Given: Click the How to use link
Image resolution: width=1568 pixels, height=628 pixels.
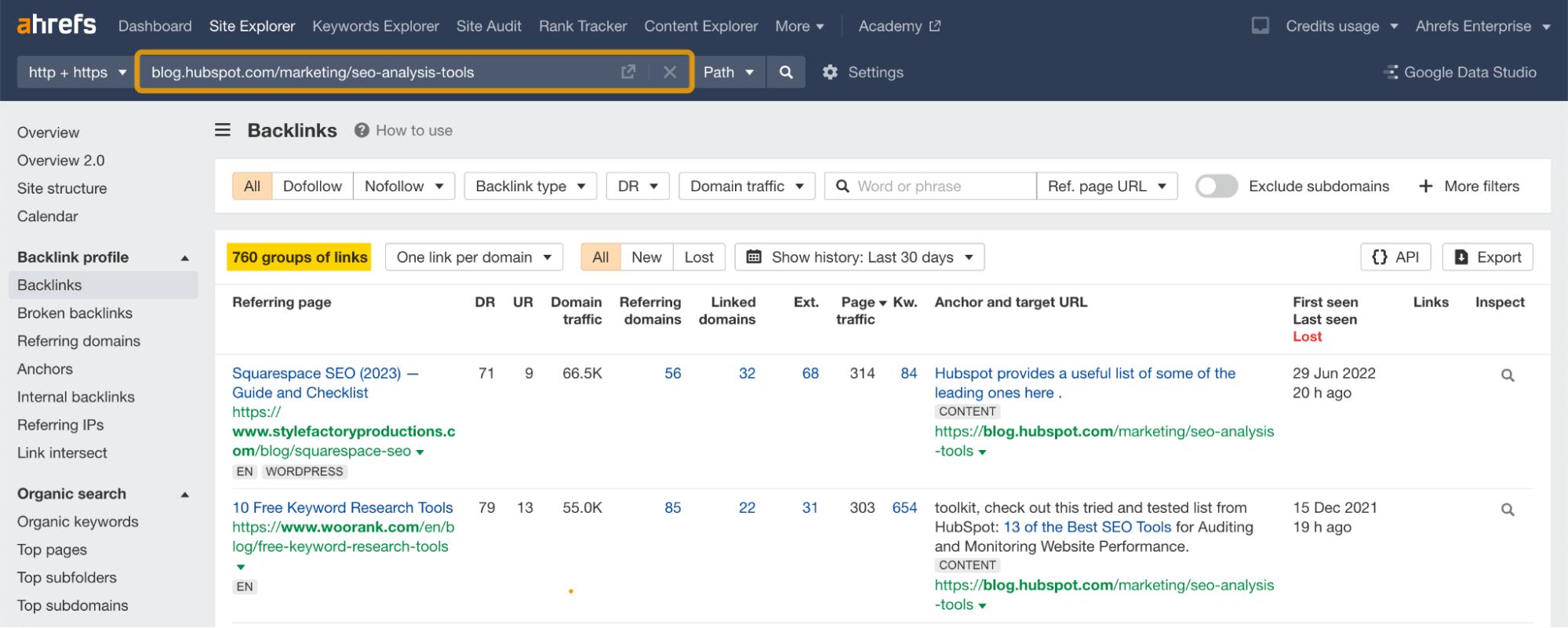Looking at the screenshot, I should tap(414, 130).
